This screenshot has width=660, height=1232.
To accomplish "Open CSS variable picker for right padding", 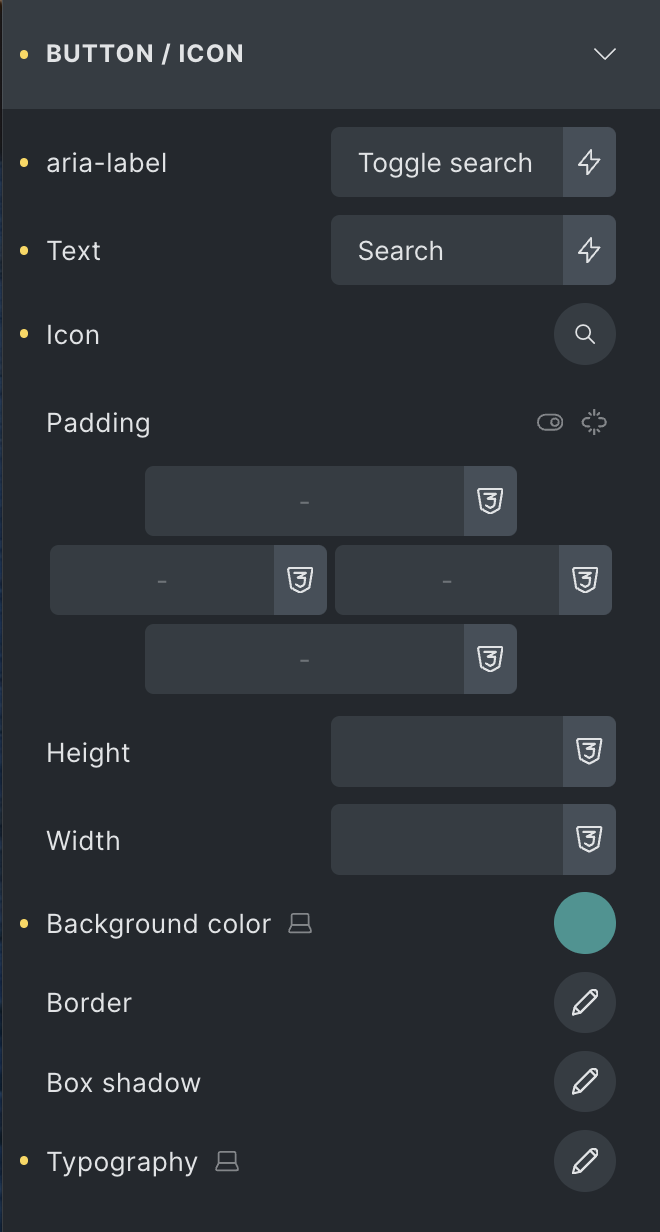I will 585,580.
